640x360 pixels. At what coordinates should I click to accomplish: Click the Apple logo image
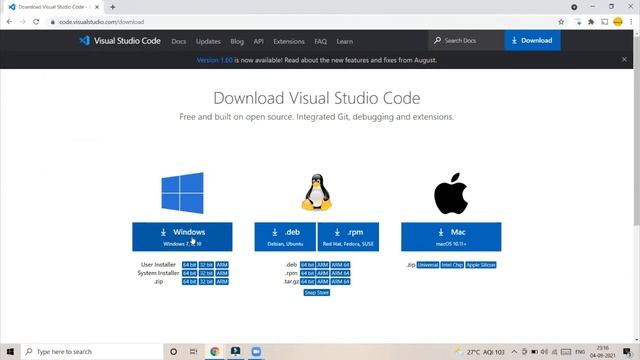click(x=451, y=193)
